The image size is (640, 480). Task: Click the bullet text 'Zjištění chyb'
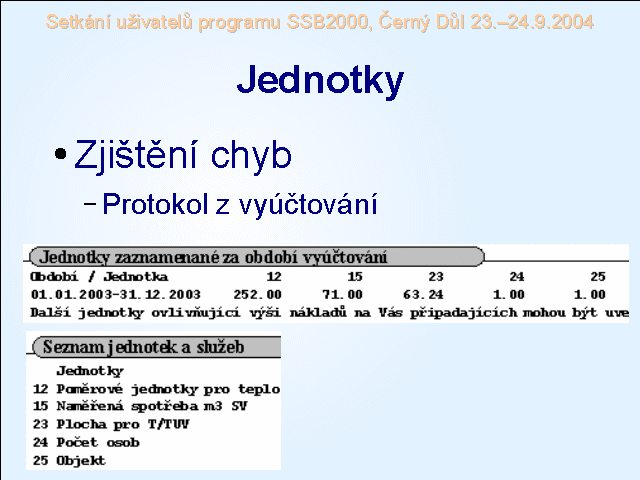[183, 156]
